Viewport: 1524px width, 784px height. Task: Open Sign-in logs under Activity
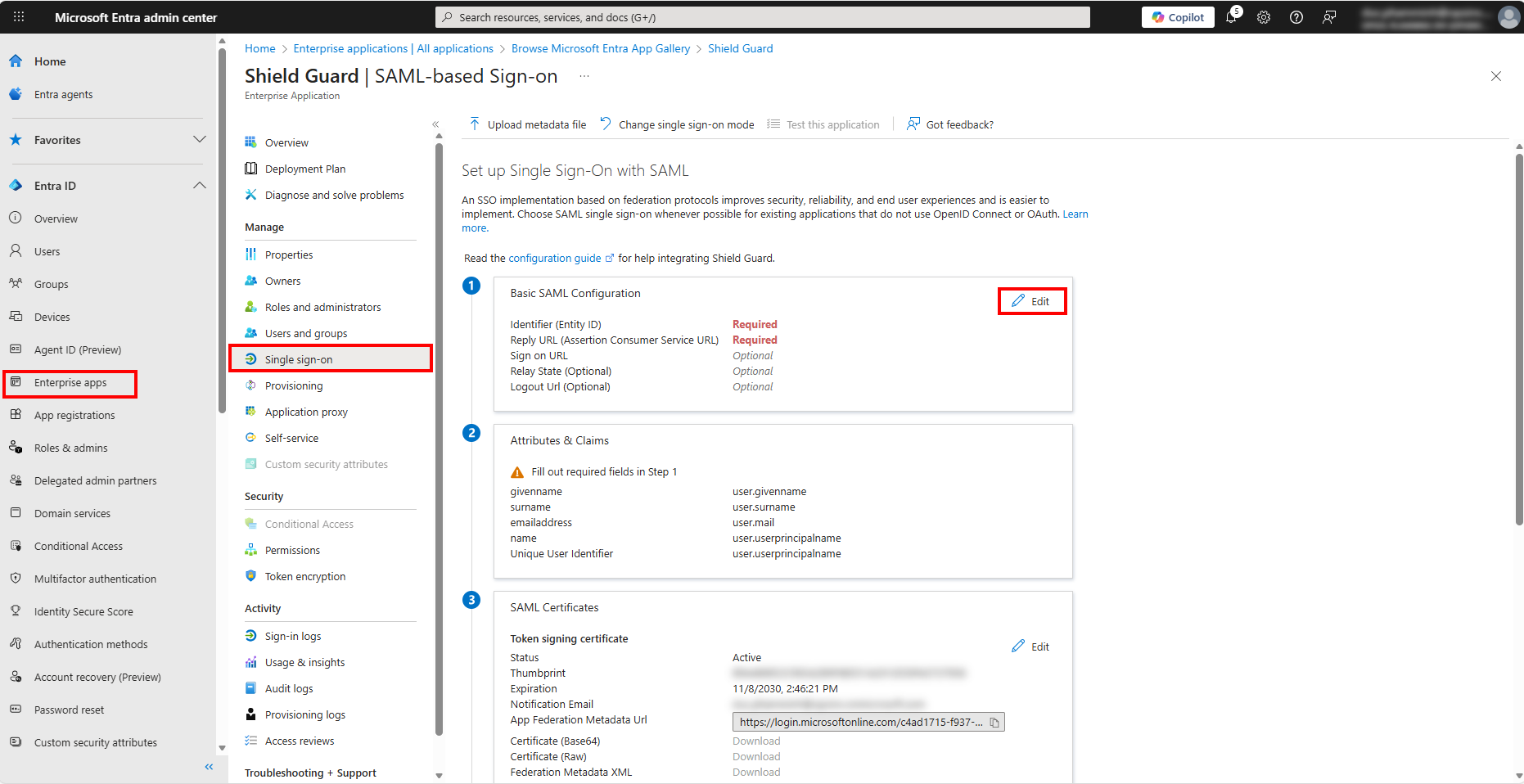point(292,636)
